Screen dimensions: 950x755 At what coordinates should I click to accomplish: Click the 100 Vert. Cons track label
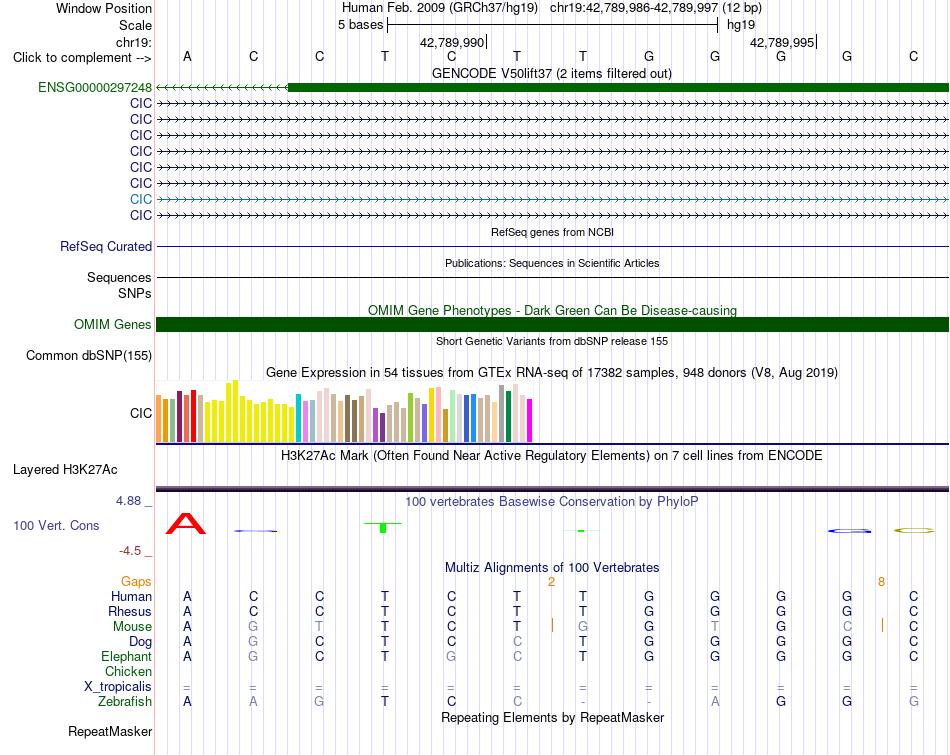point(56,525)
